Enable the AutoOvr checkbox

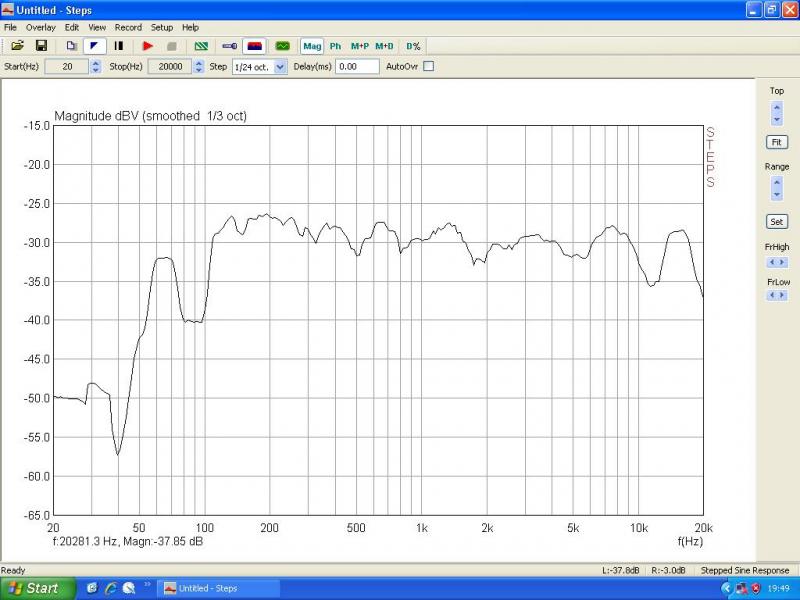click(x=429, y=66)
